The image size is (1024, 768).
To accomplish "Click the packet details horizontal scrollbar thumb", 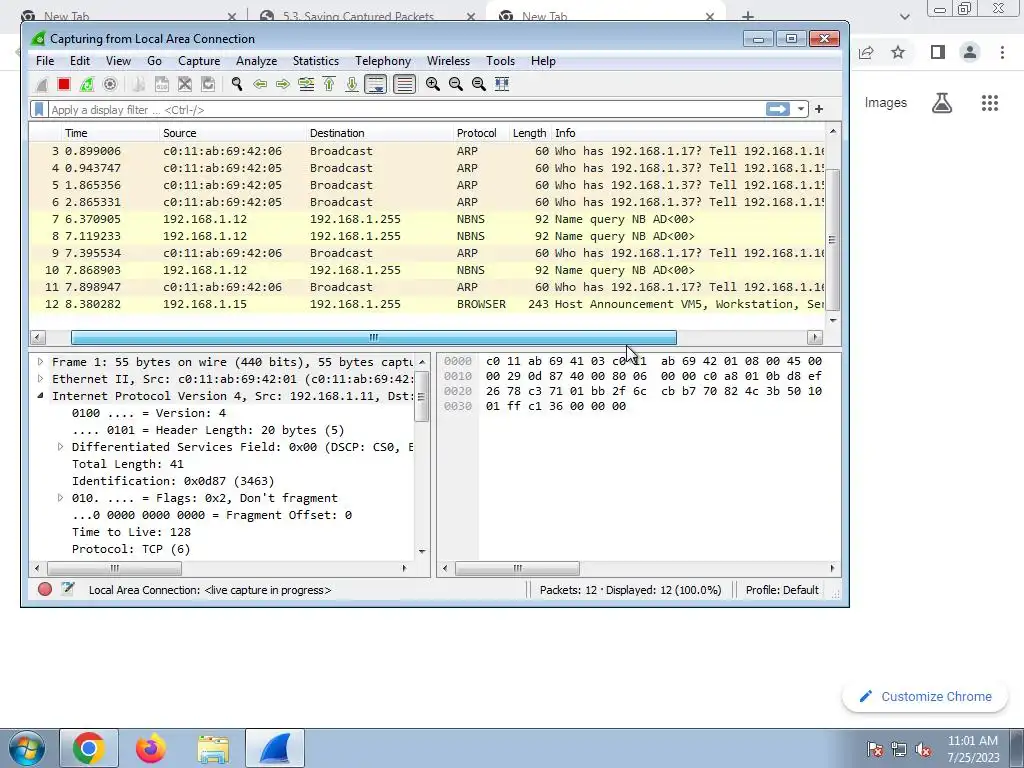I will pyautogui.click(x=114, y=568).
